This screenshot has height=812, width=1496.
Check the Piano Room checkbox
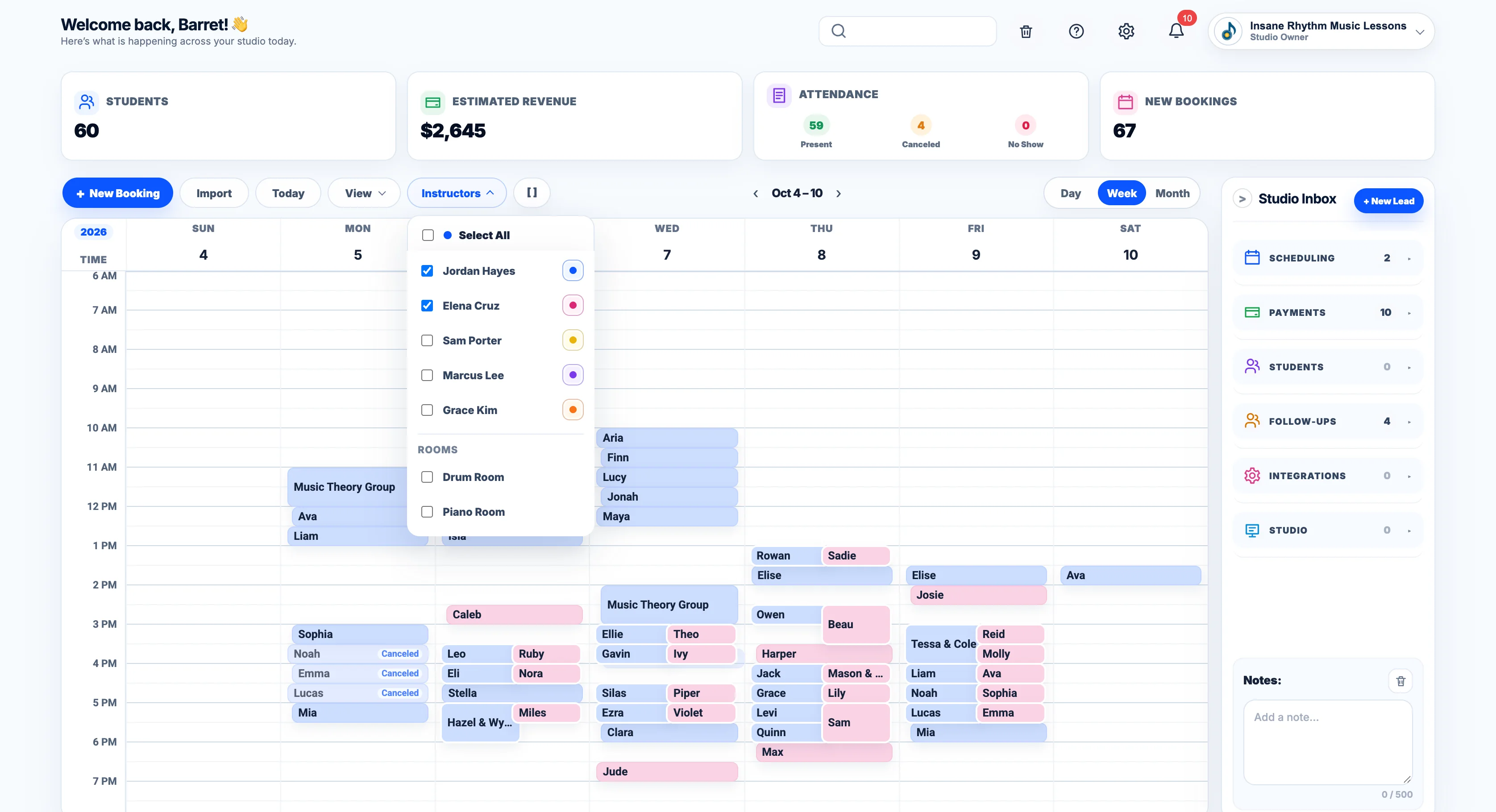point(427,512)
